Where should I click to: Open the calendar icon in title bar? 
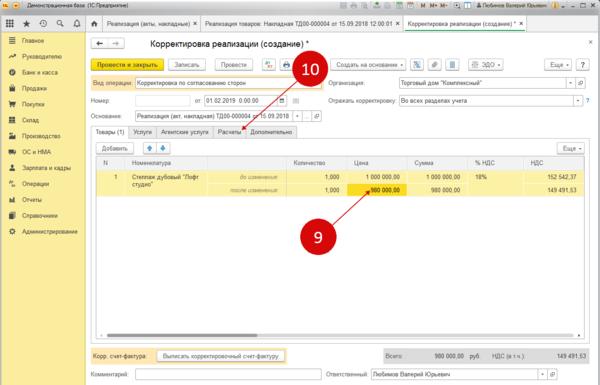click(410, 5)
